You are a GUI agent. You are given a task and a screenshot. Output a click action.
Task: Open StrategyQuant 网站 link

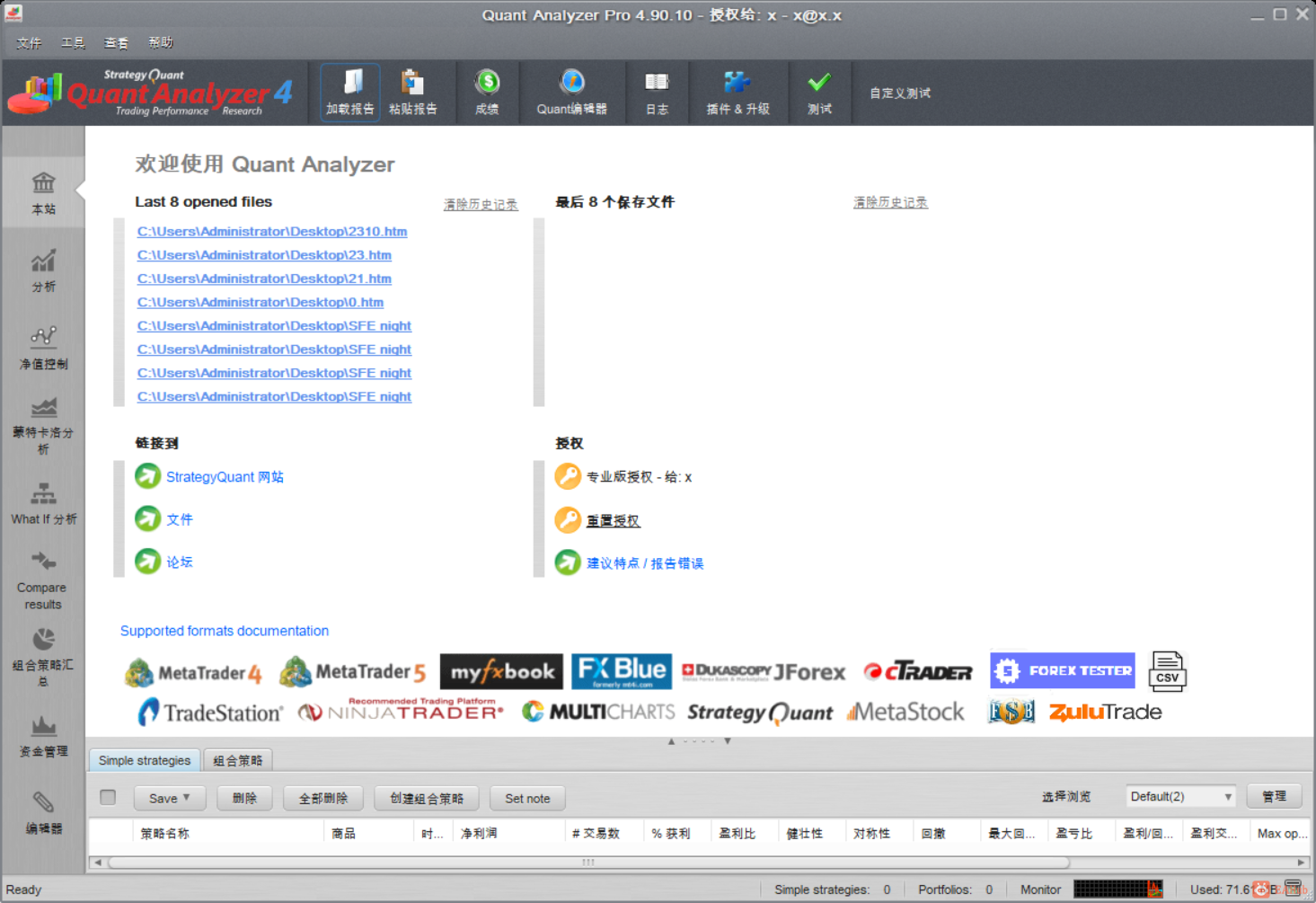tap(225, 476)
